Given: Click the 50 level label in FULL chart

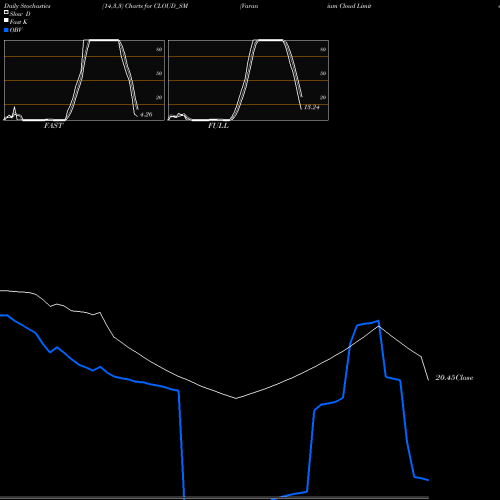Looking at the screenshot, I should (323, 73).
